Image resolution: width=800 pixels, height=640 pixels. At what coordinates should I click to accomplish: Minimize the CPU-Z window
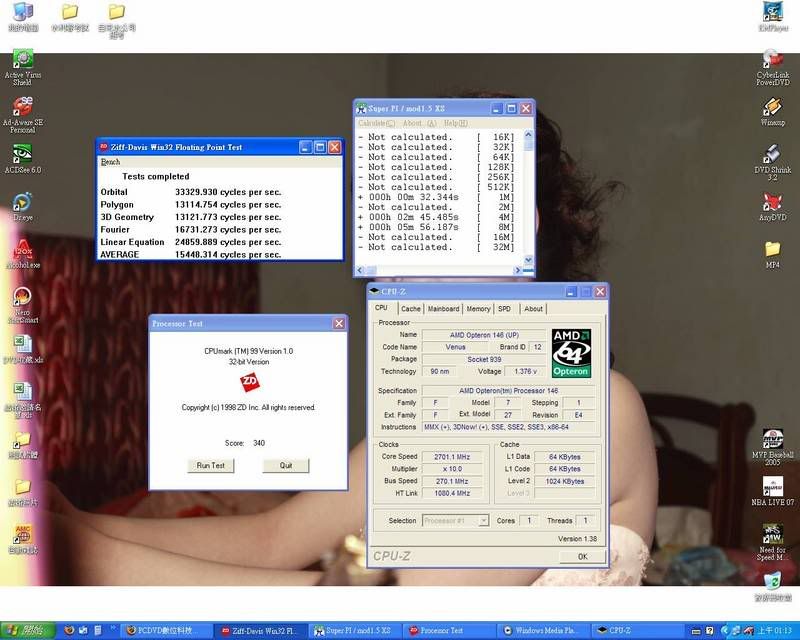click(x=571, y=291)
